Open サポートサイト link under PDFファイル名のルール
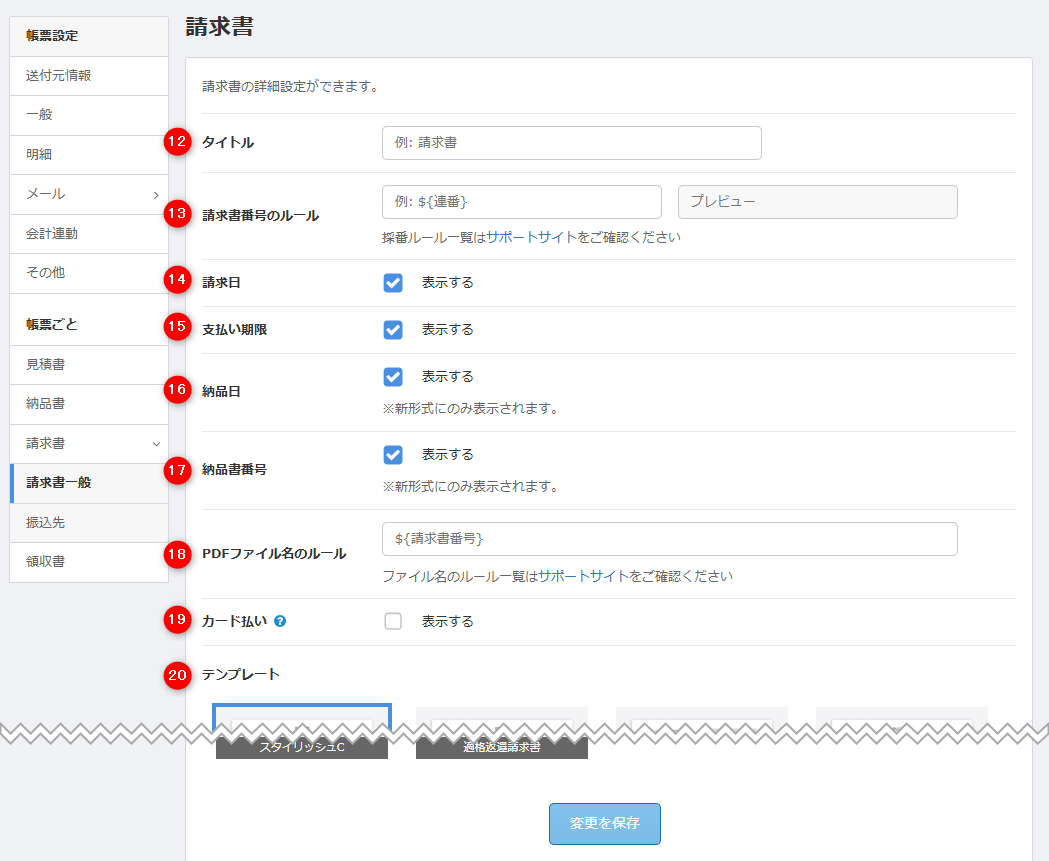 (583, 577)
